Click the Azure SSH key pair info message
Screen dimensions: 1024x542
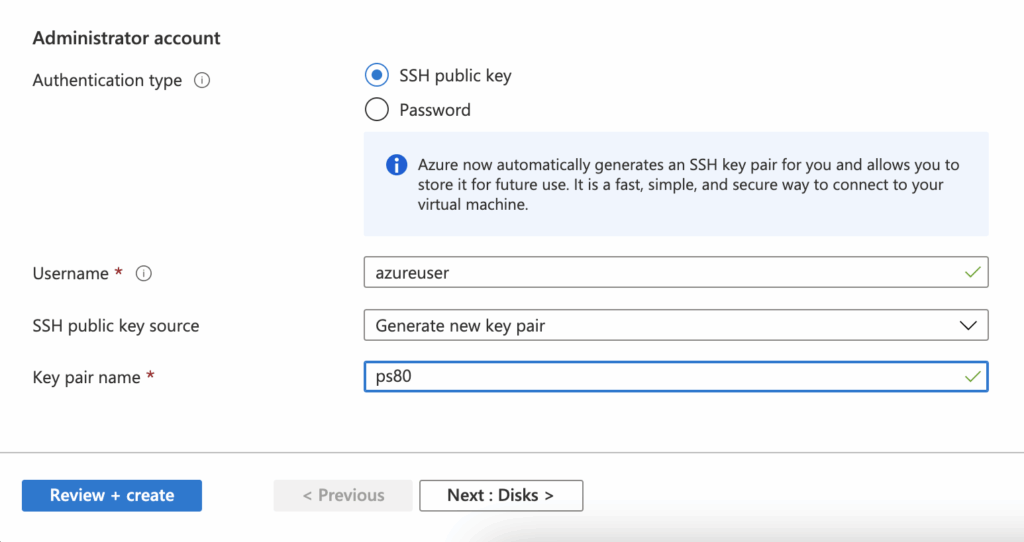(687, 184)
